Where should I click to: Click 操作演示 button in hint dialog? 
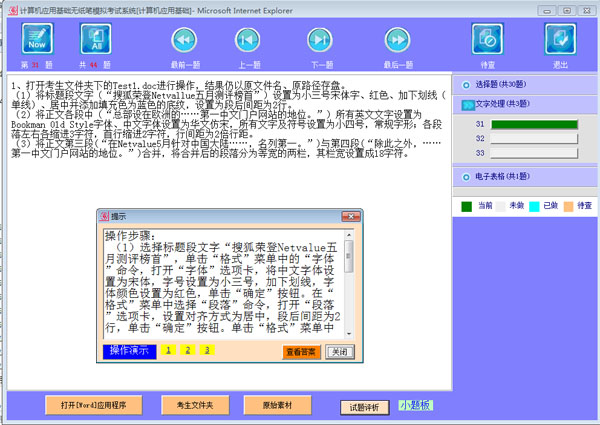129,351
